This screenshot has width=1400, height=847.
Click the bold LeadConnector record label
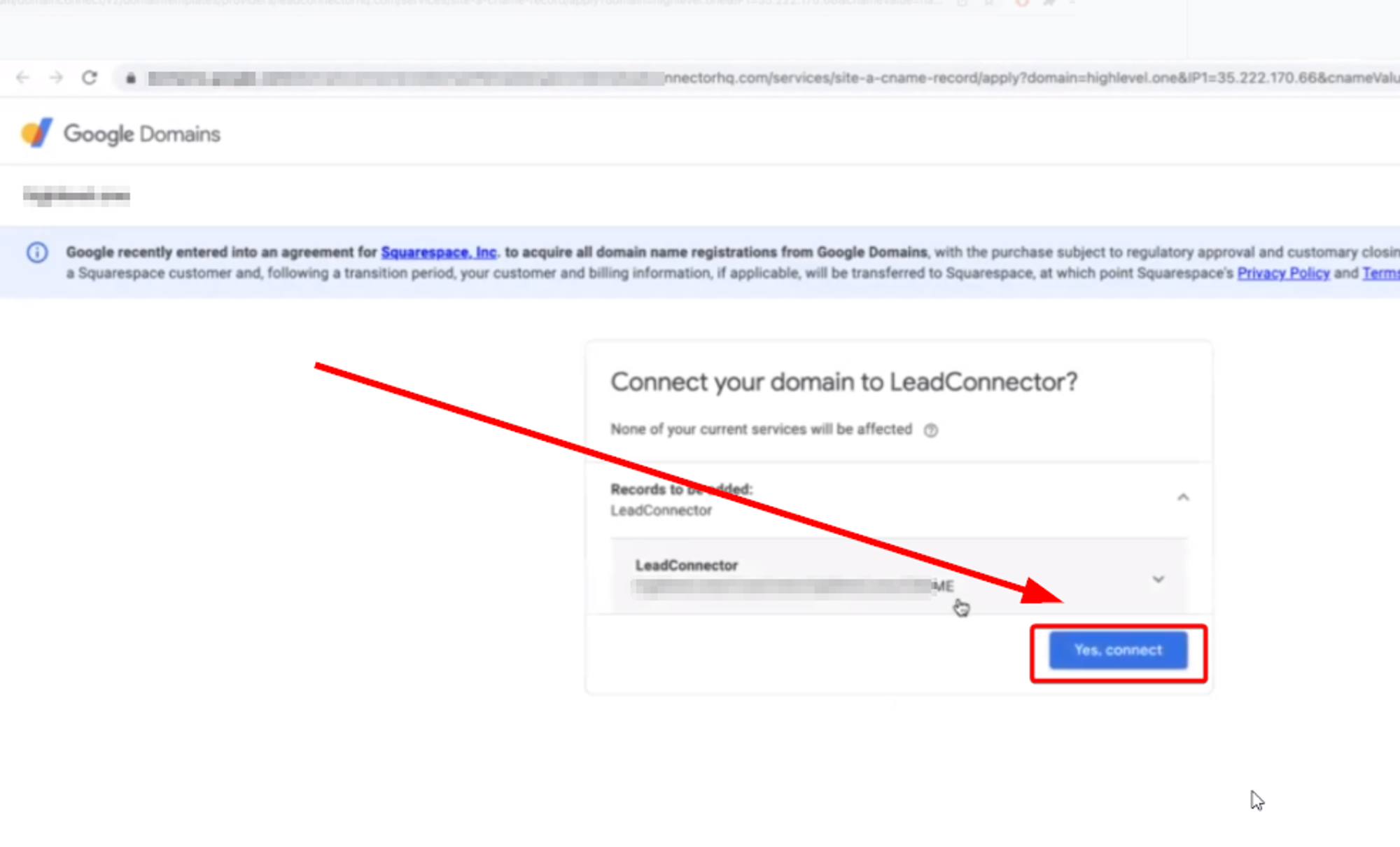pos(686,565)
